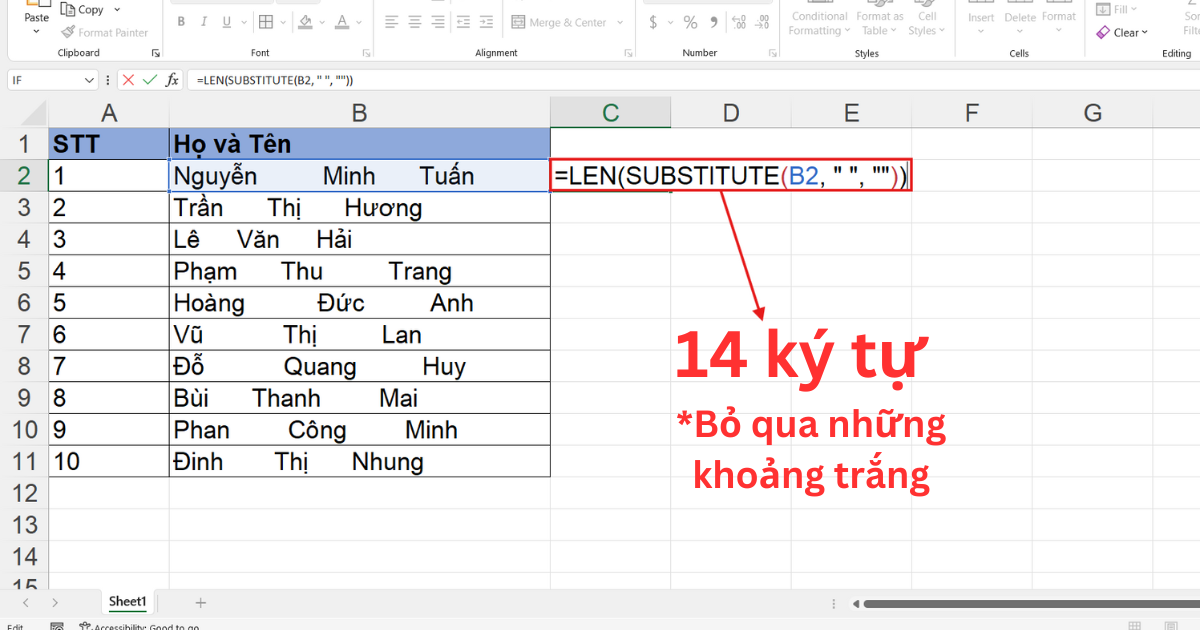Increase decimal places
This screenshot has height=630, width=1200.
(x=739, y=20)
